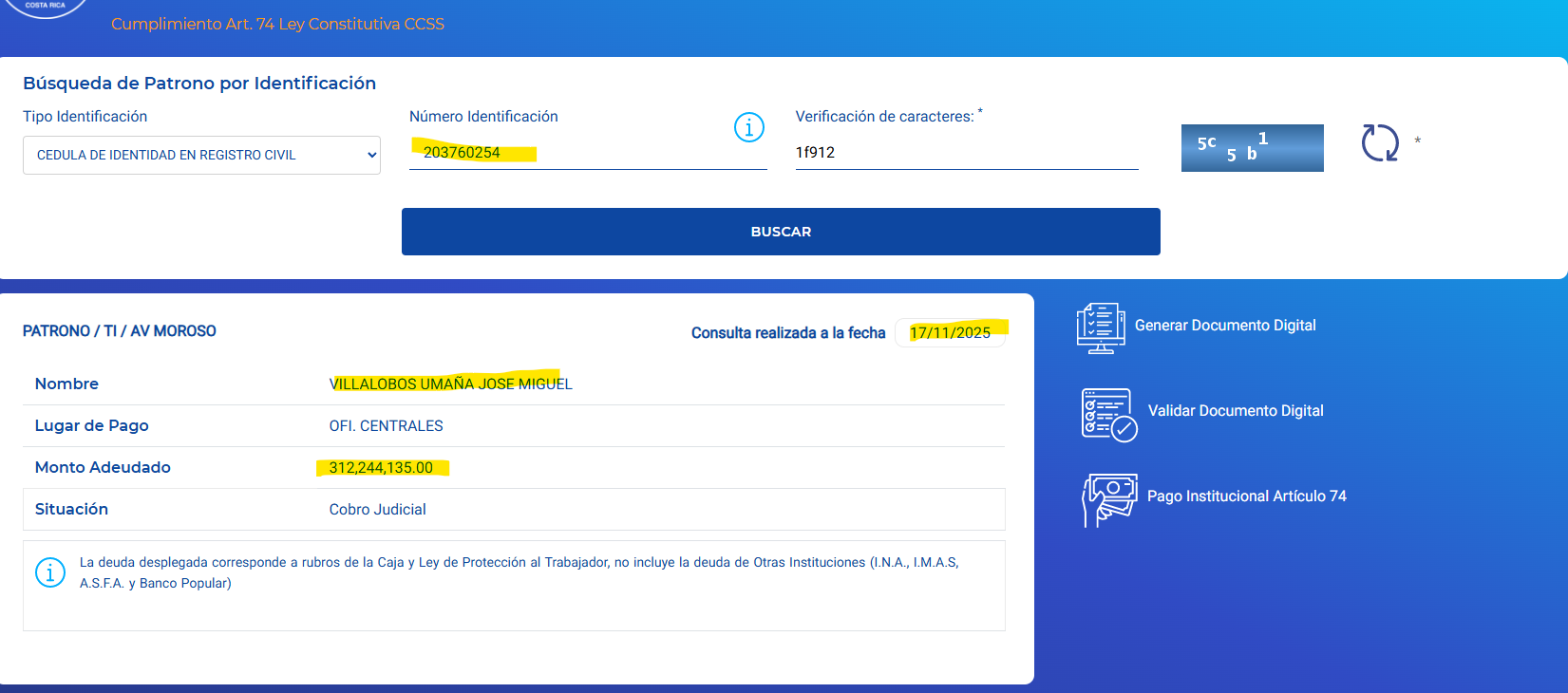This screenshot has height=693, width=1568.
Task: Refresh the captcha with the circular arrows icon
Action: coord(1380,143)
